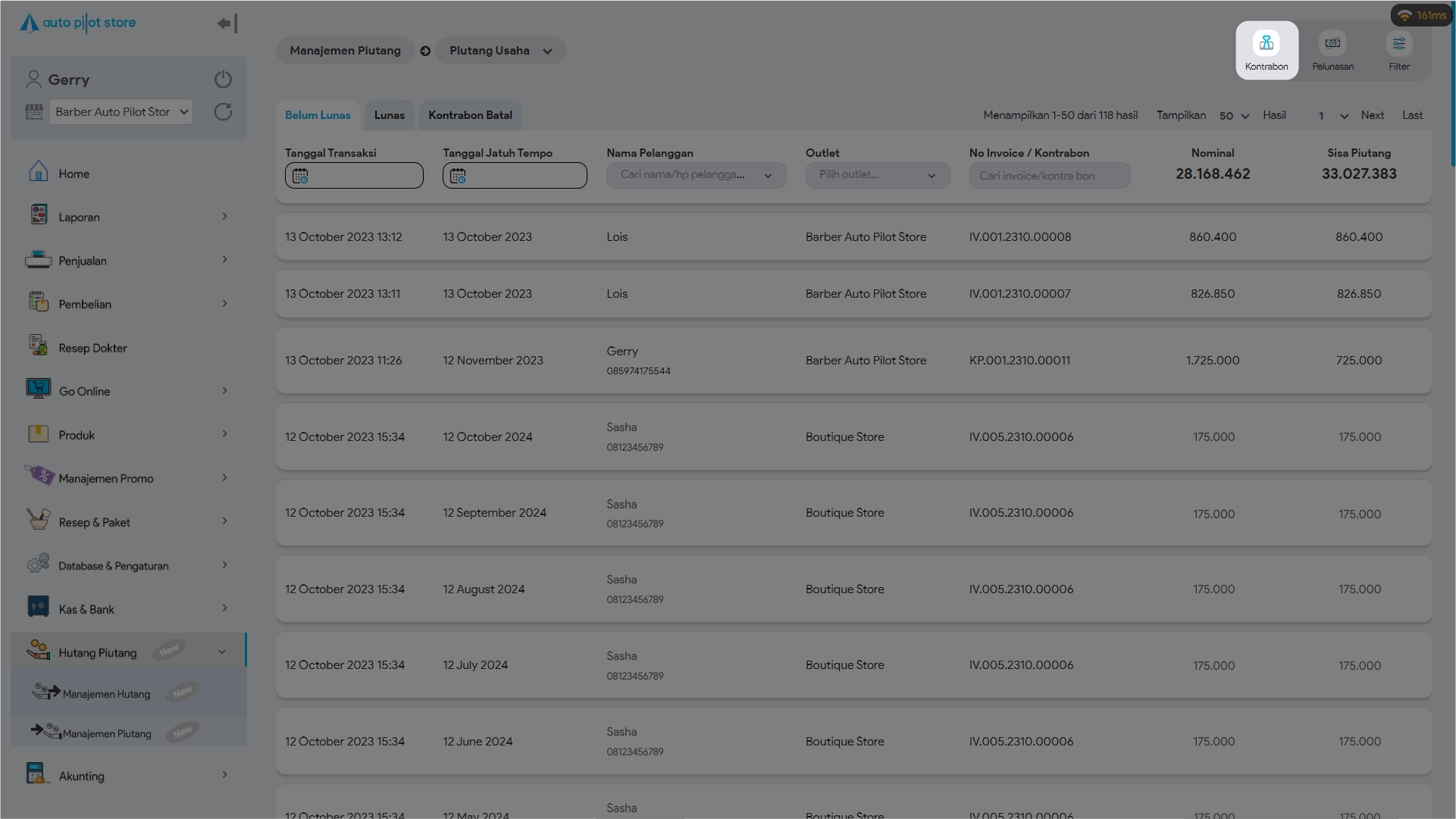Open Manajemen Hutang submenu link
The image size is (1456, 819).
pos(106,694)
